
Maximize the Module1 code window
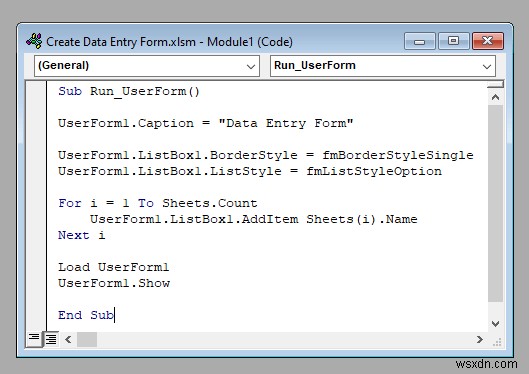pos(453,41)
